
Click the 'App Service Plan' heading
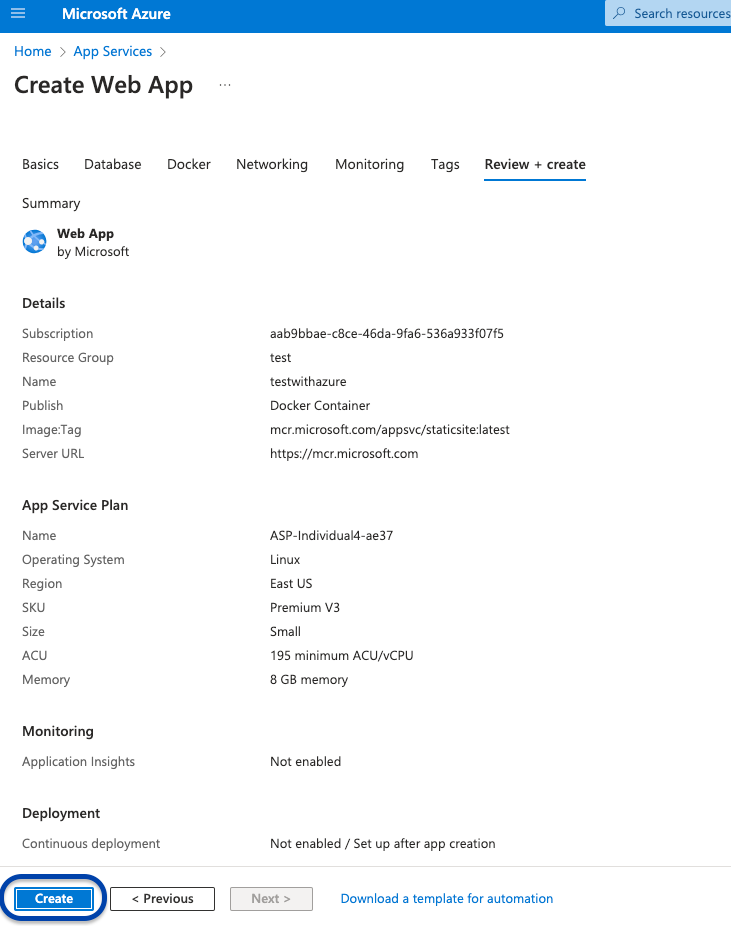coord(75,506)
